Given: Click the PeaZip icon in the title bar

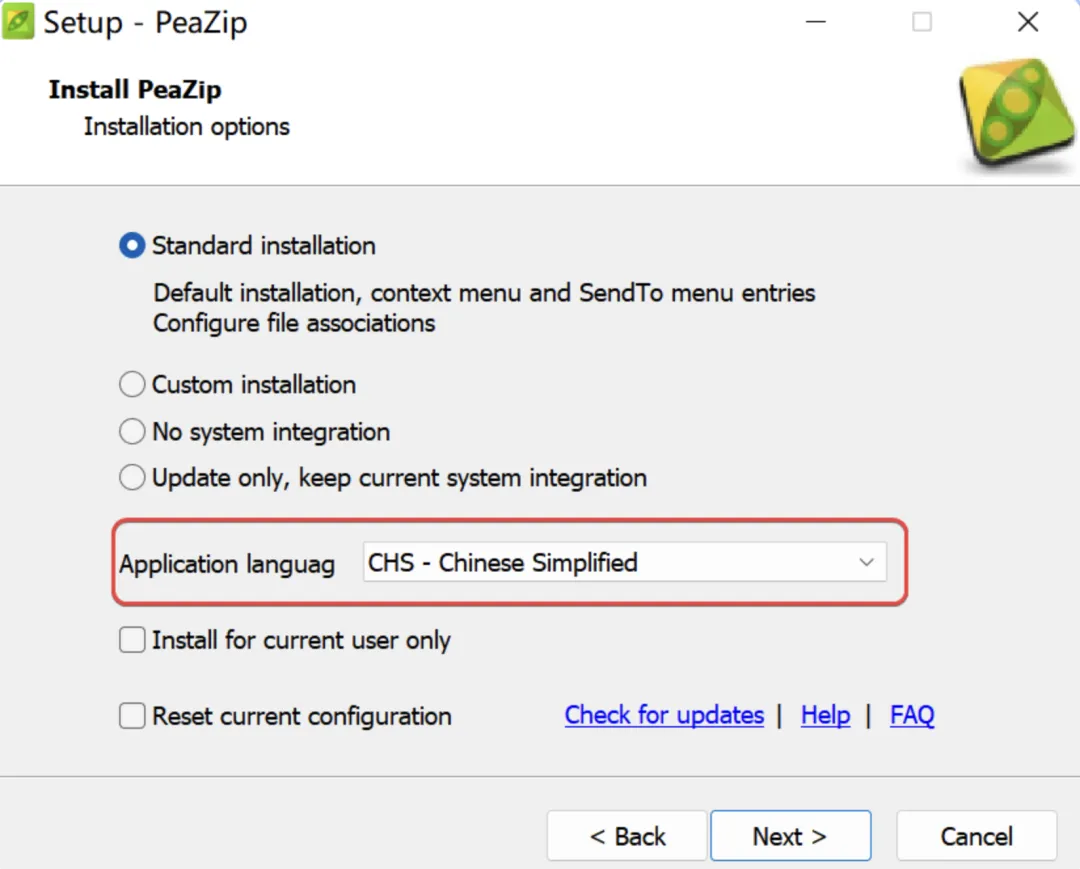Looking at the screenshot, I should click(x=18, y=22).
